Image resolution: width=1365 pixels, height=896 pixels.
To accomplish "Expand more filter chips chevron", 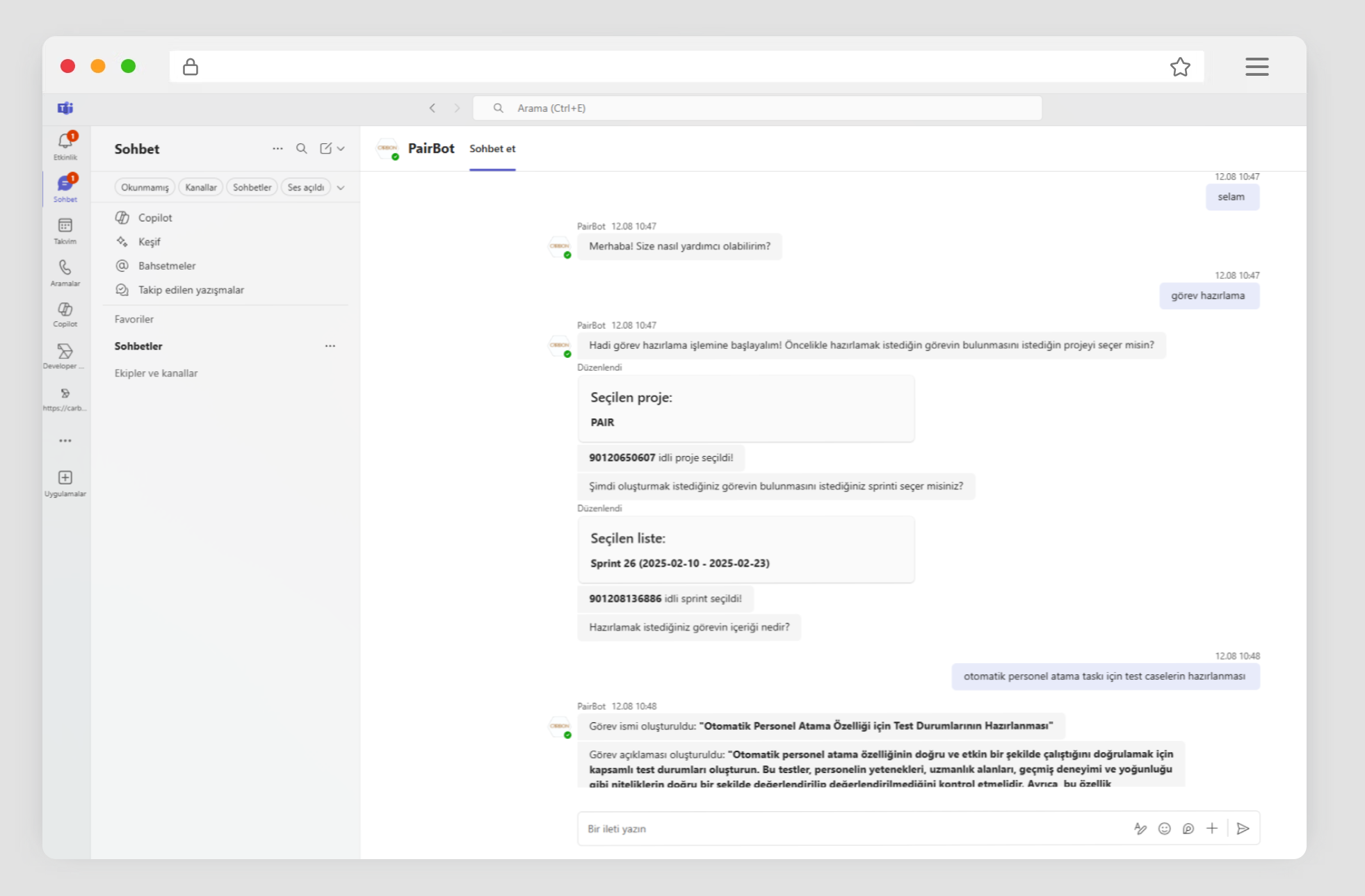I will (341, 188).
